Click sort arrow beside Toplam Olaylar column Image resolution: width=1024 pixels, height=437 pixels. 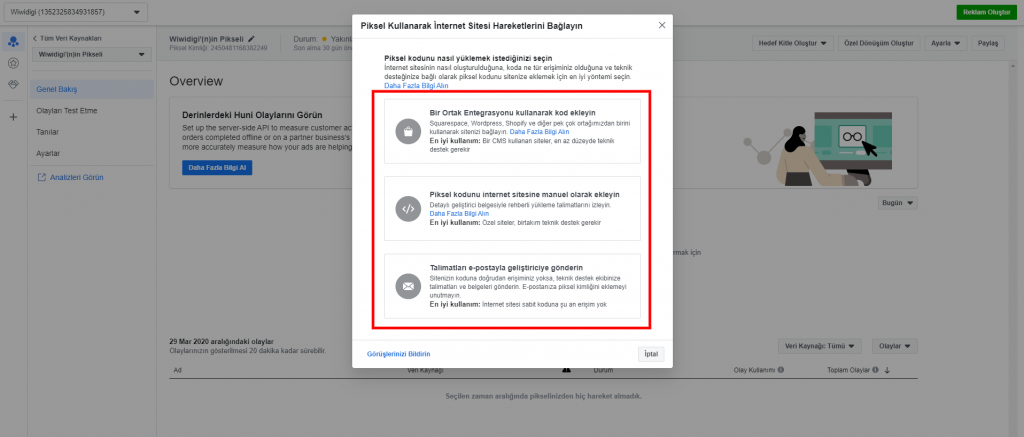coord(887,370)
